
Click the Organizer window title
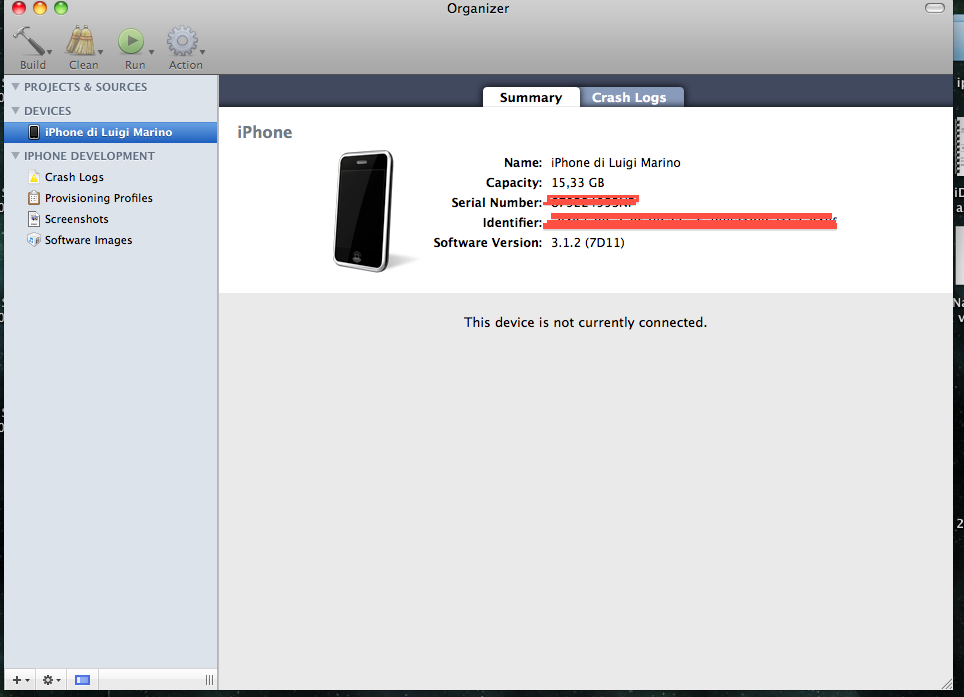[478, 9]
